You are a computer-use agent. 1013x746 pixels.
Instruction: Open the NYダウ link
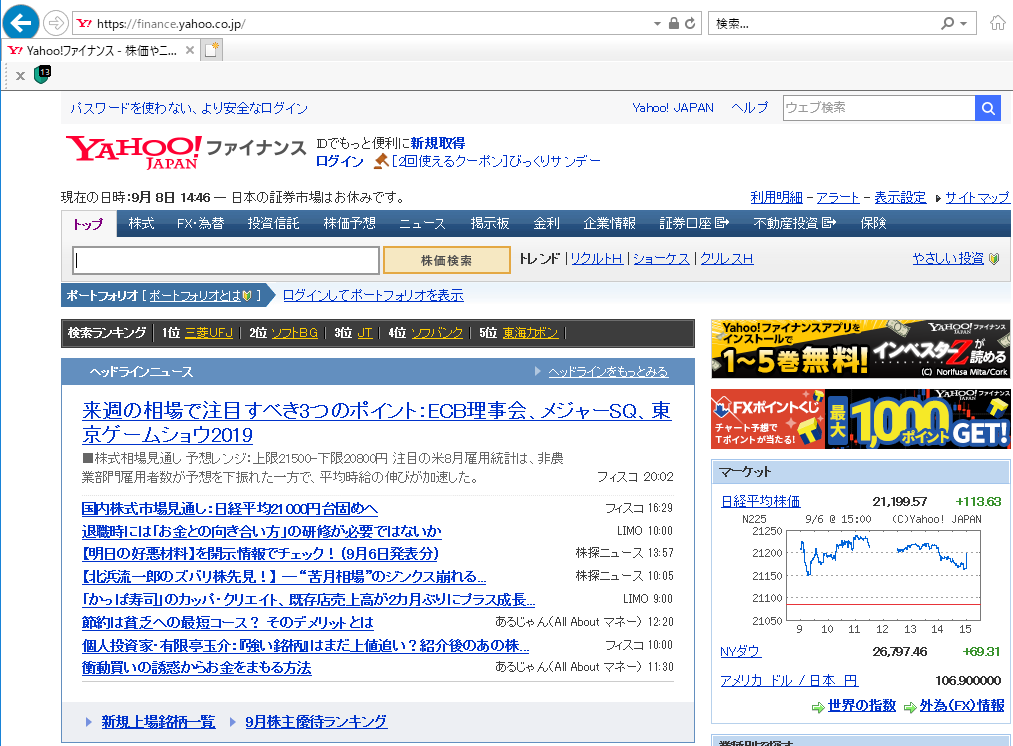(740, 652)
